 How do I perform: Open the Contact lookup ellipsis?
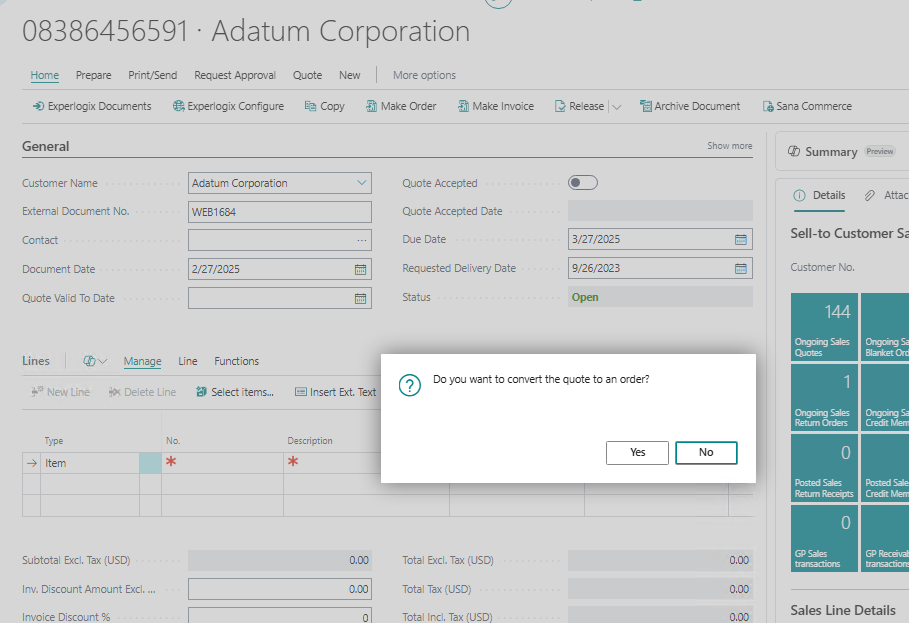tap(362, 240)
